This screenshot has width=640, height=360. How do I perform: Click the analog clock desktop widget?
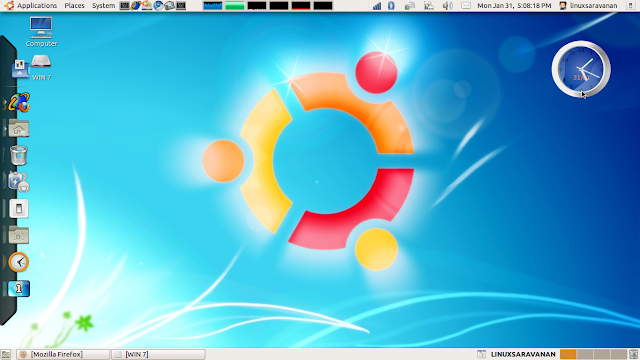coord(581,69)
